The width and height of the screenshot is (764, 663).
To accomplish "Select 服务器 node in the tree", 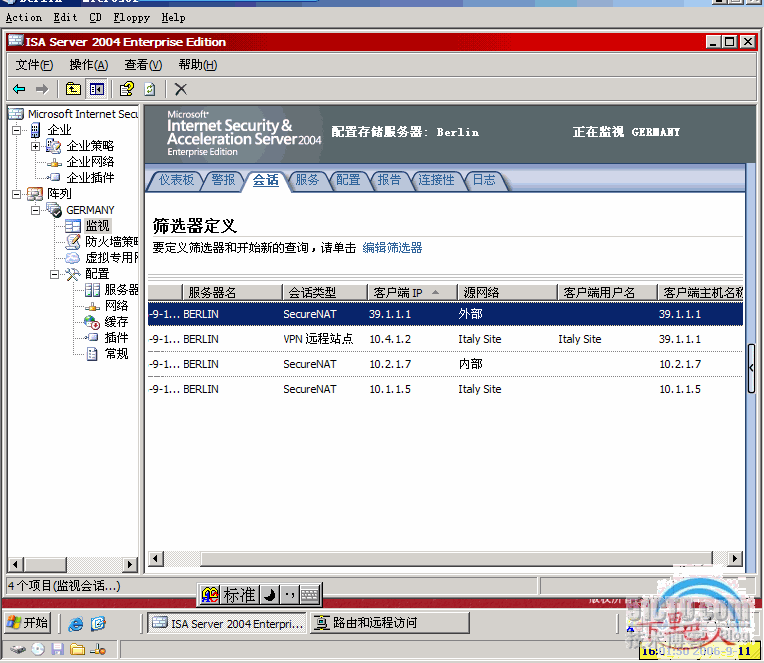I will click(x=121, y=290).
